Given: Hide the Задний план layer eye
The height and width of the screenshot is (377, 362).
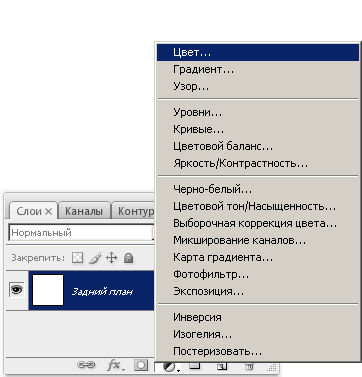Looking at the screenshot, I should click(16, 289).
